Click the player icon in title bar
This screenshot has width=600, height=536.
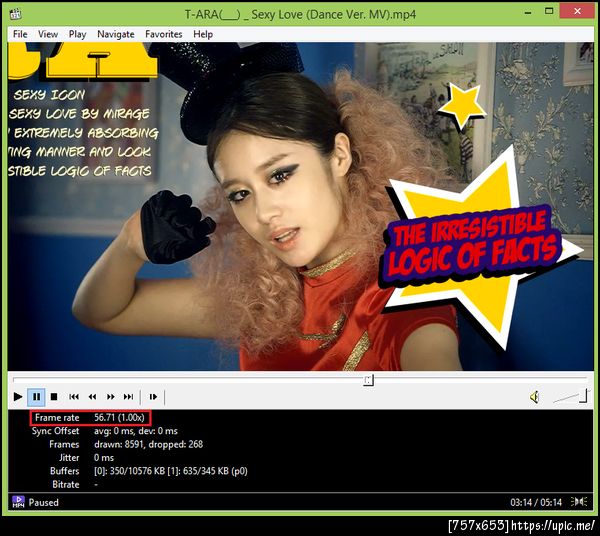(x=16, y=14)
